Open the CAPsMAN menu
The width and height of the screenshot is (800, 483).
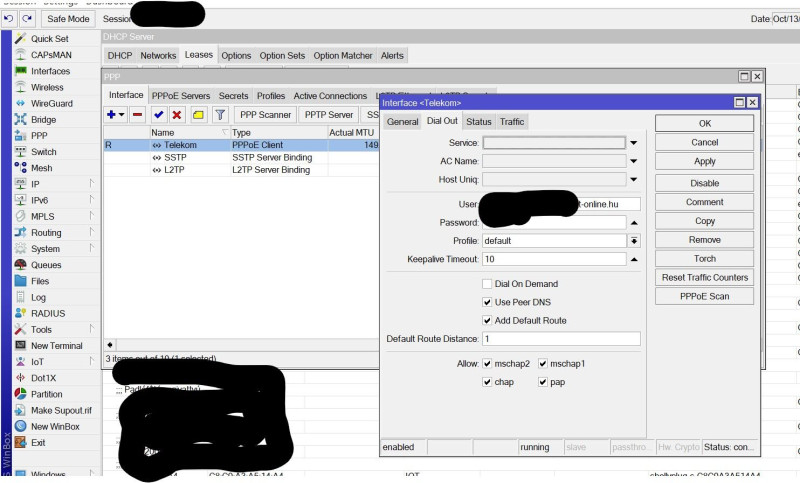tap(51, 55)
